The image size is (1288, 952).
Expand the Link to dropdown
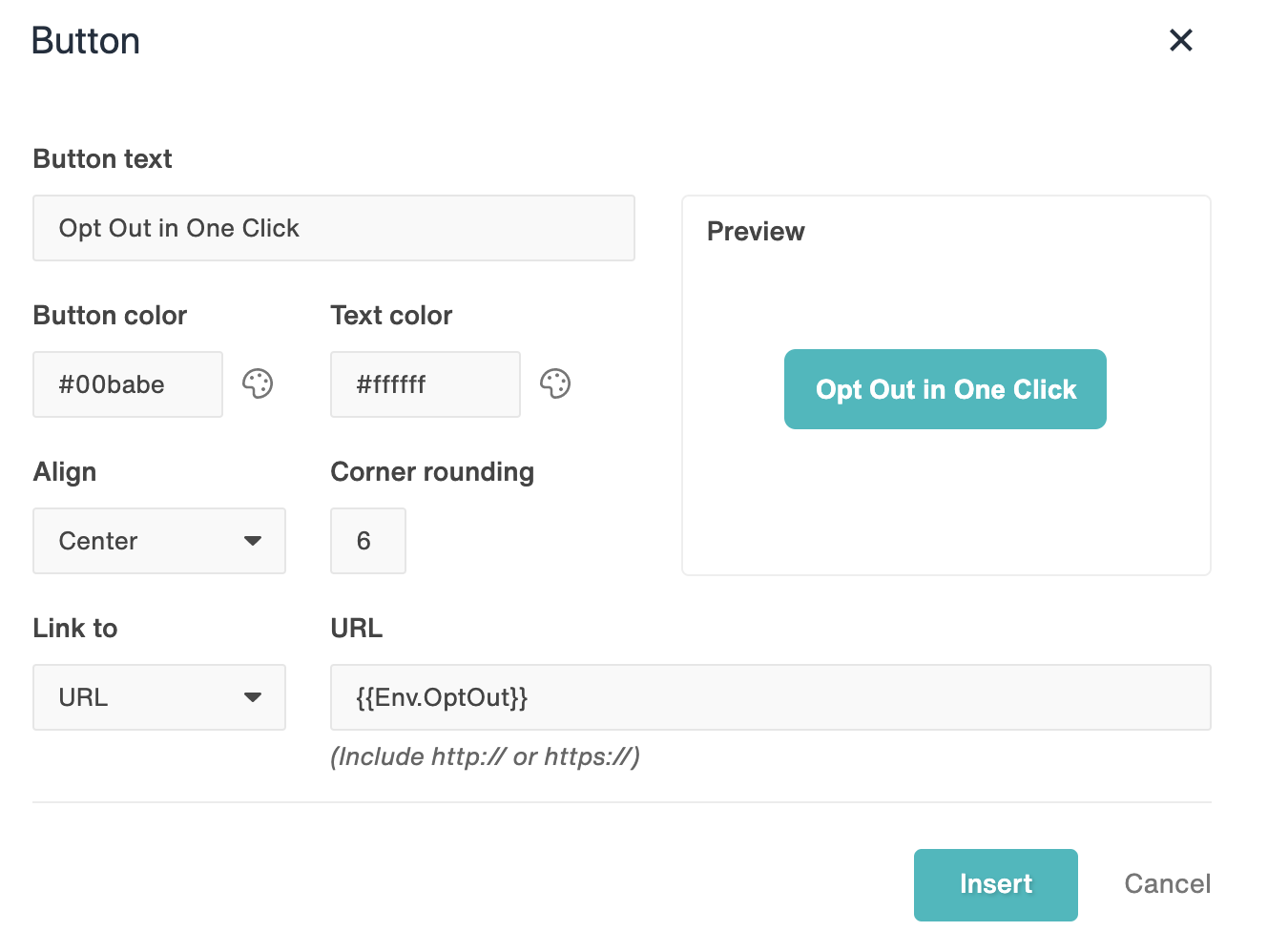tap(158, 697)
